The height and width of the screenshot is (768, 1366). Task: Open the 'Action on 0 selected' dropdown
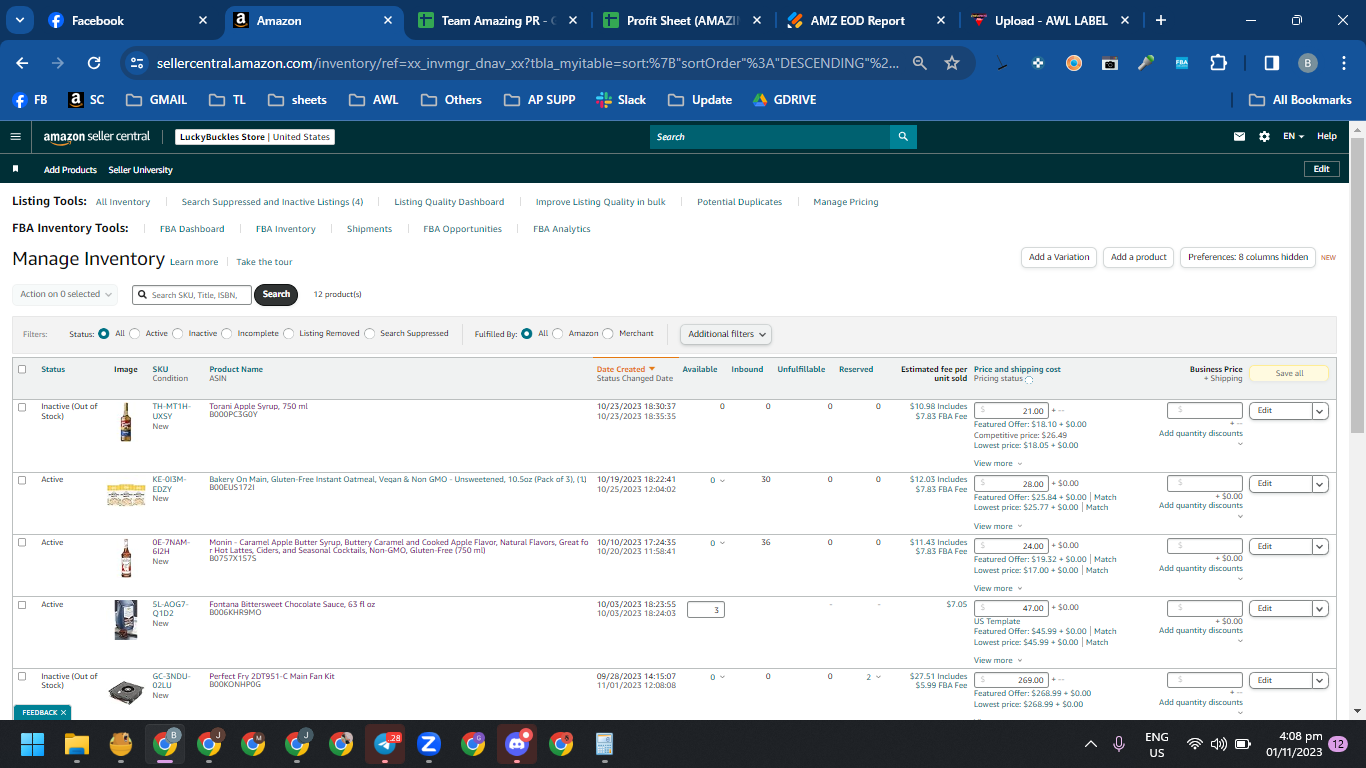point(65,294)
